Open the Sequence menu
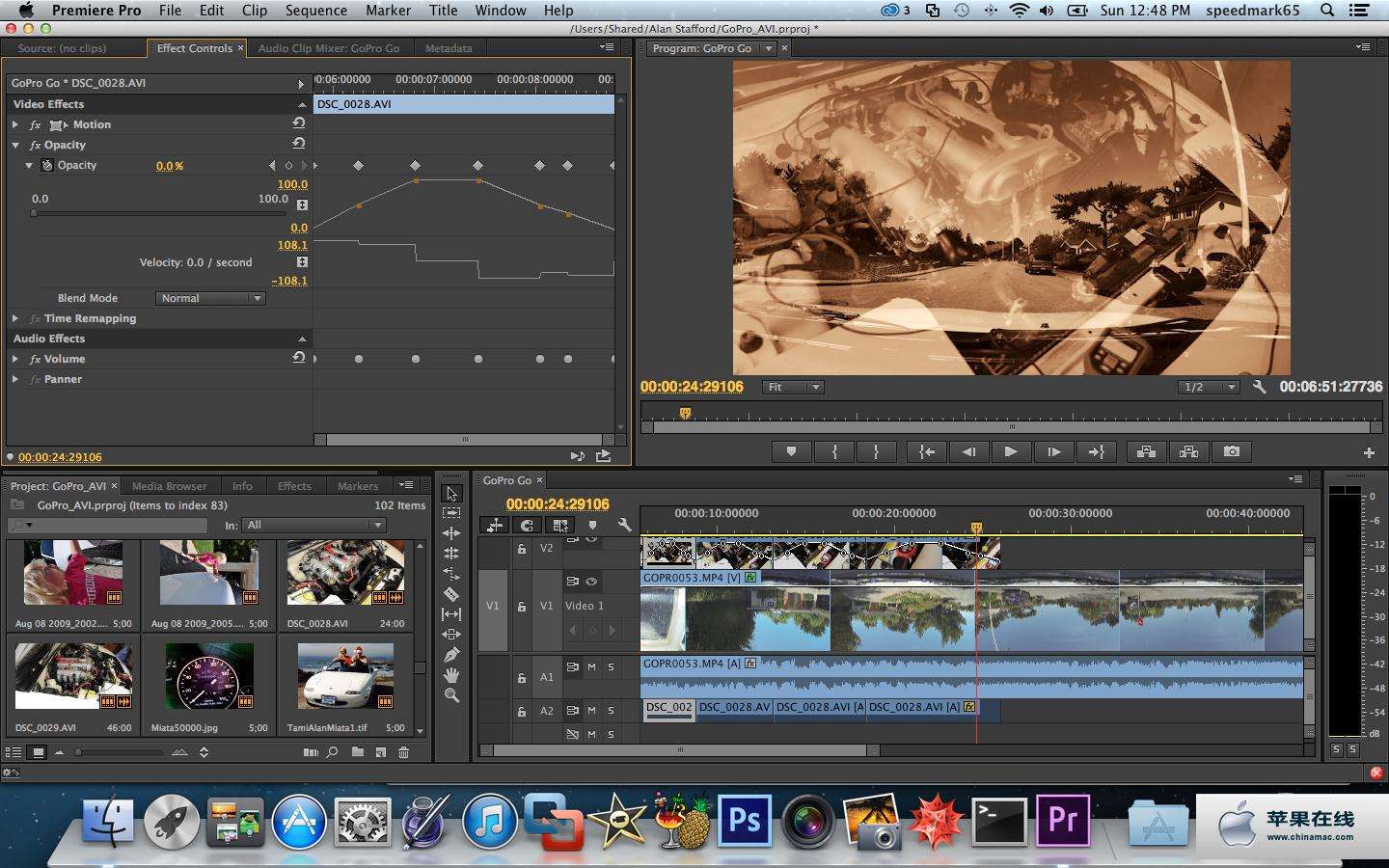Screen dimensions: 1389x868 (315, 11)
